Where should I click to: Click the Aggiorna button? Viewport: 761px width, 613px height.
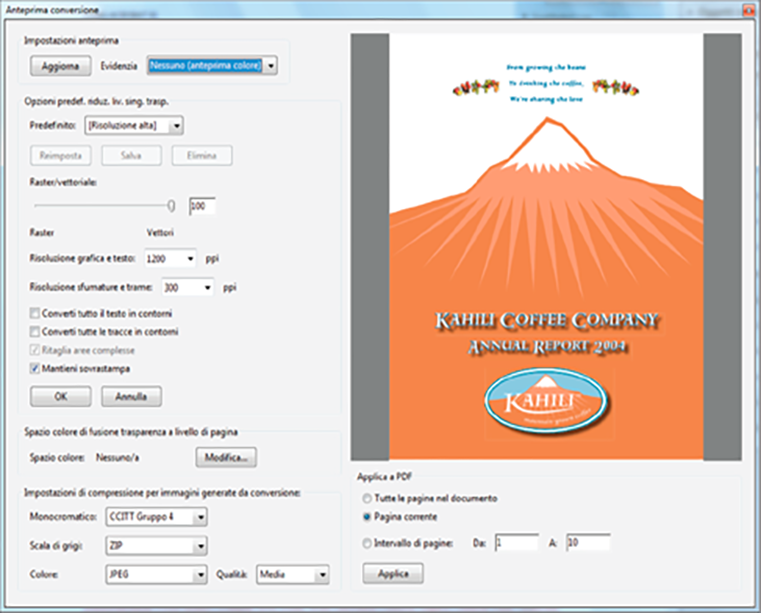60,66
